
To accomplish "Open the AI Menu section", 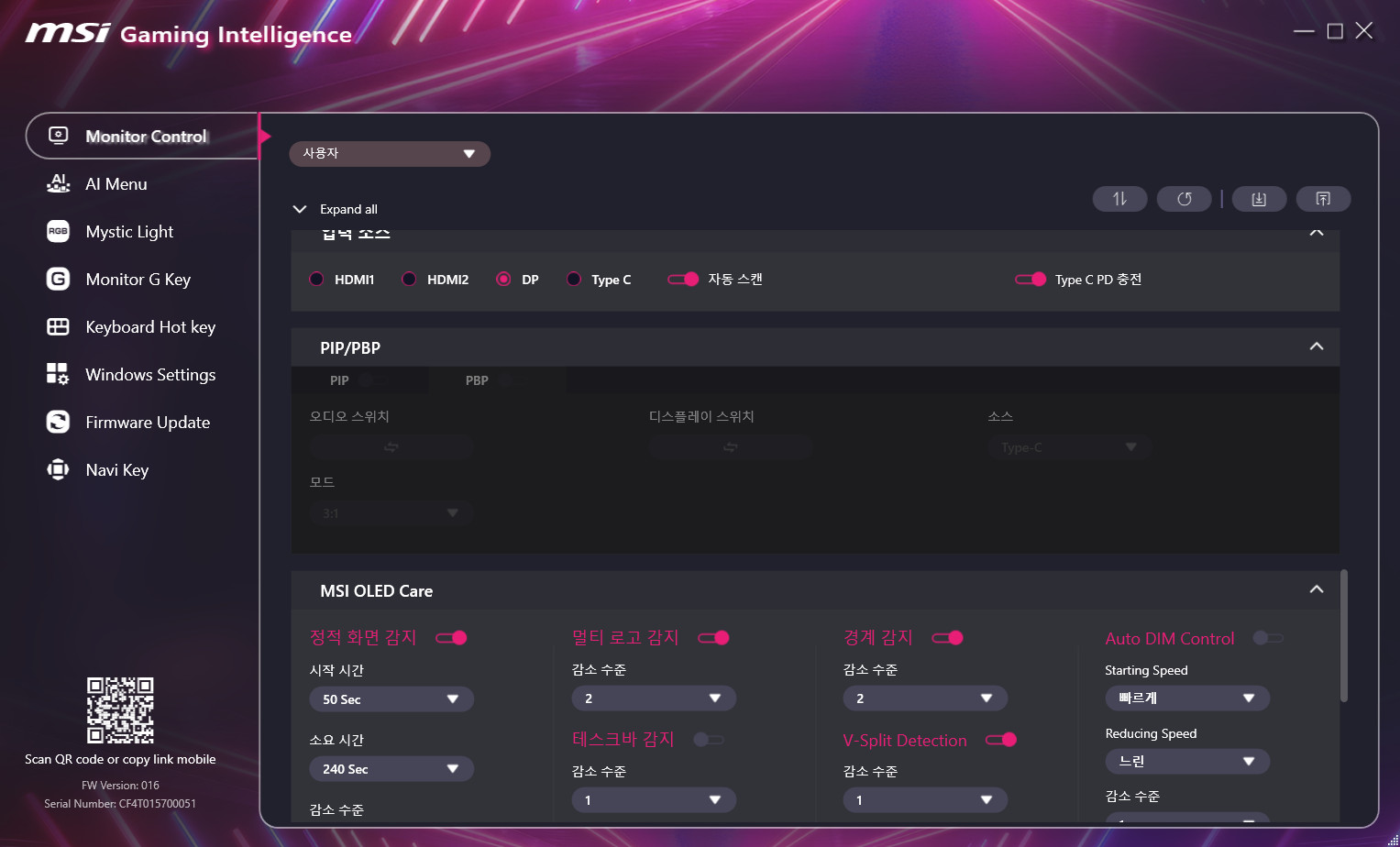I will tap(116, 184).
